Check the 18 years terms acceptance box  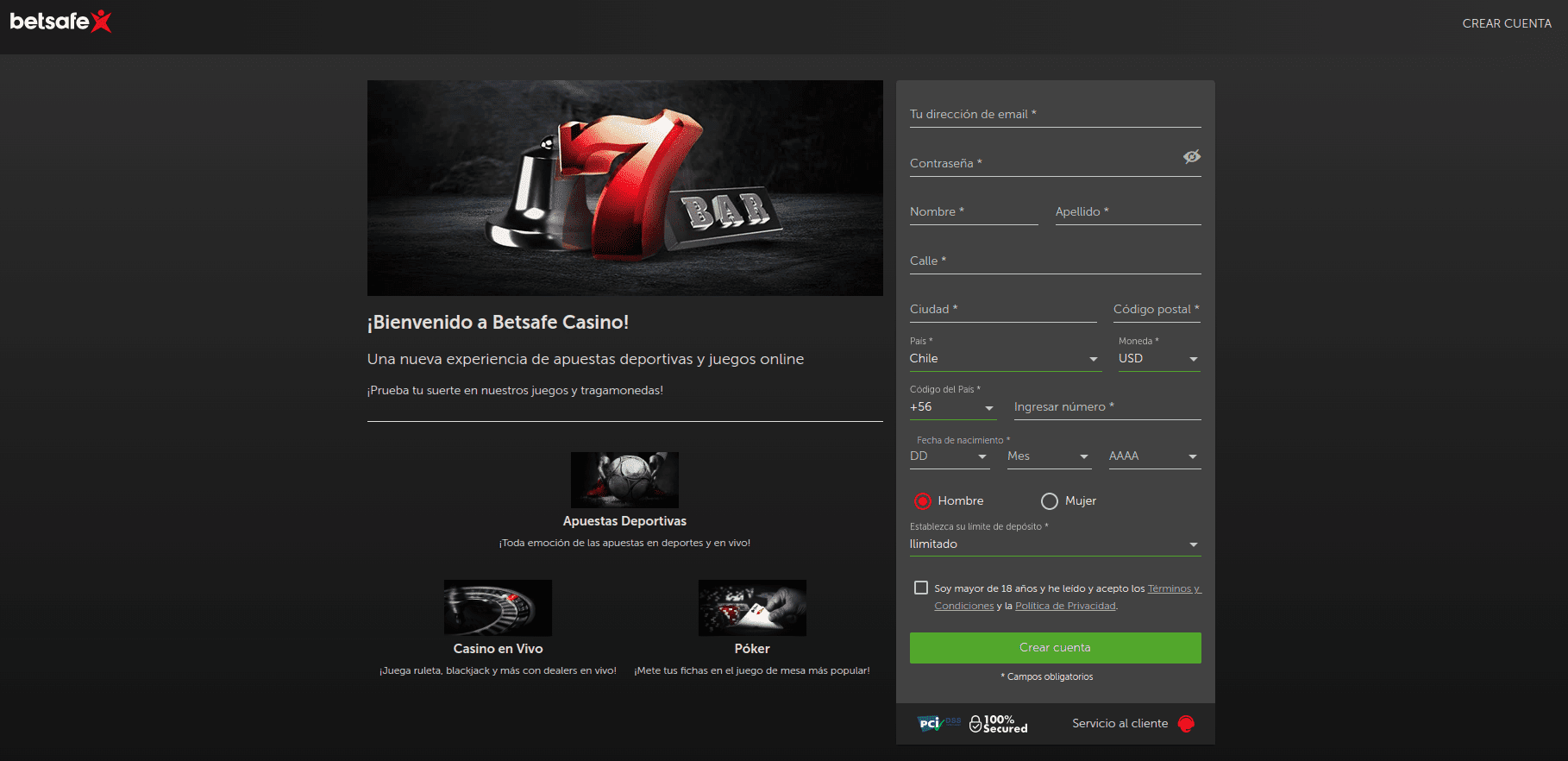(921, 588)
